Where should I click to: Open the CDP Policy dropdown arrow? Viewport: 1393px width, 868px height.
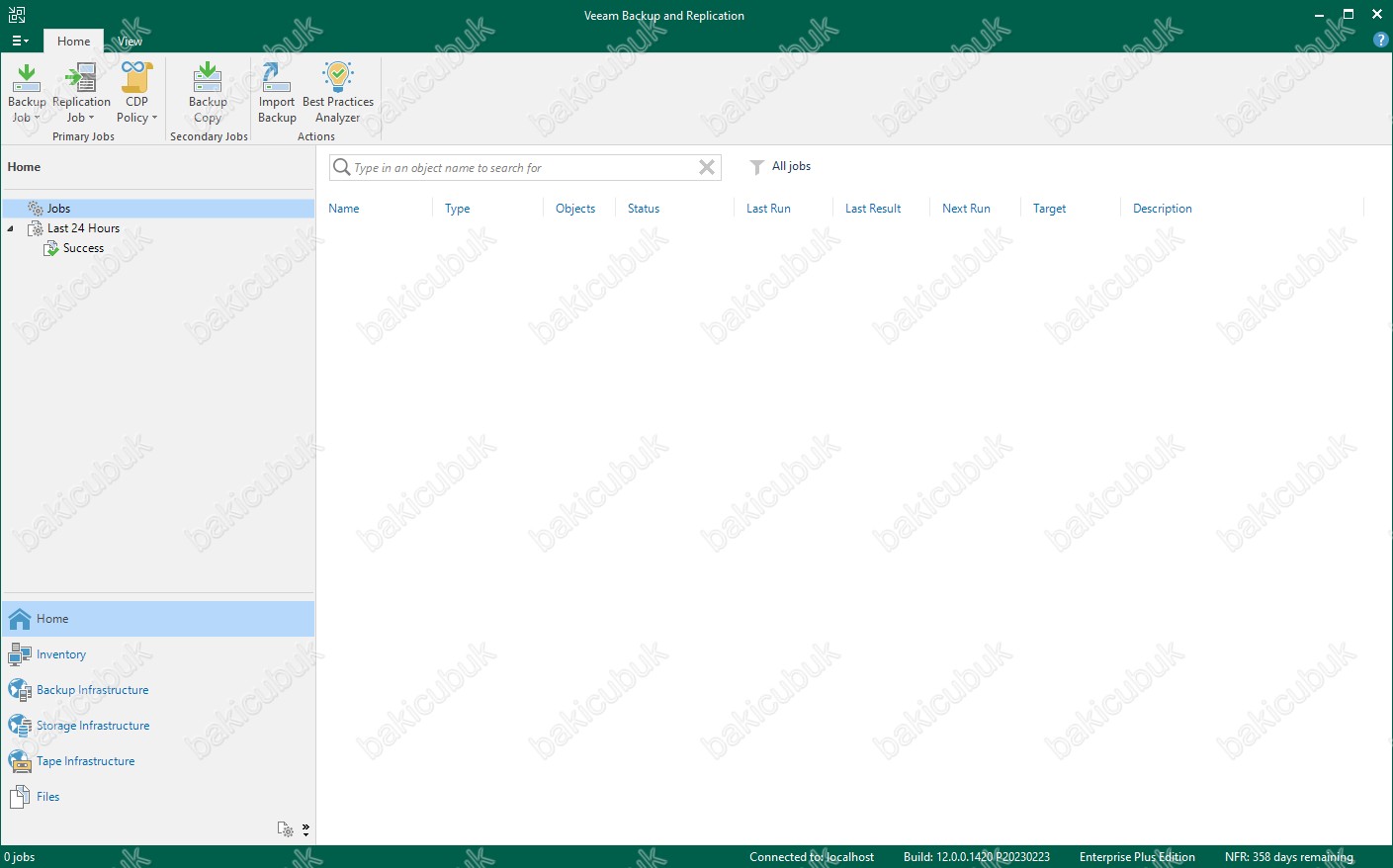click(154, 118)
